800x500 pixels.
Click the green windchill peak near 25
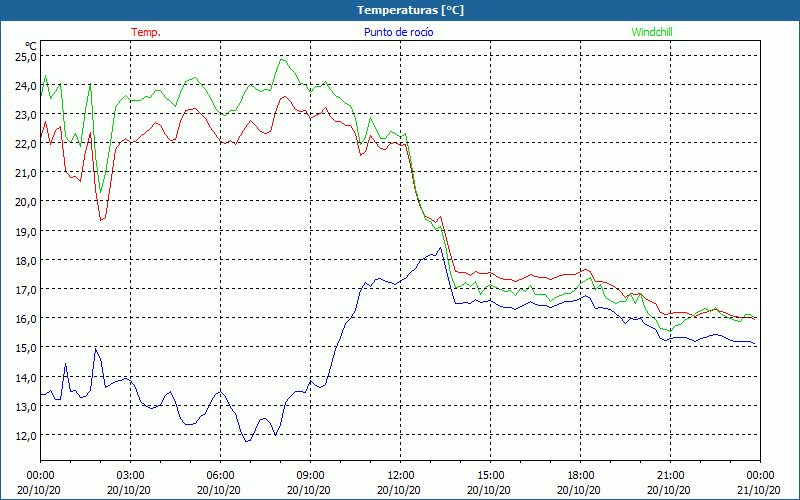tap(282, 60)
